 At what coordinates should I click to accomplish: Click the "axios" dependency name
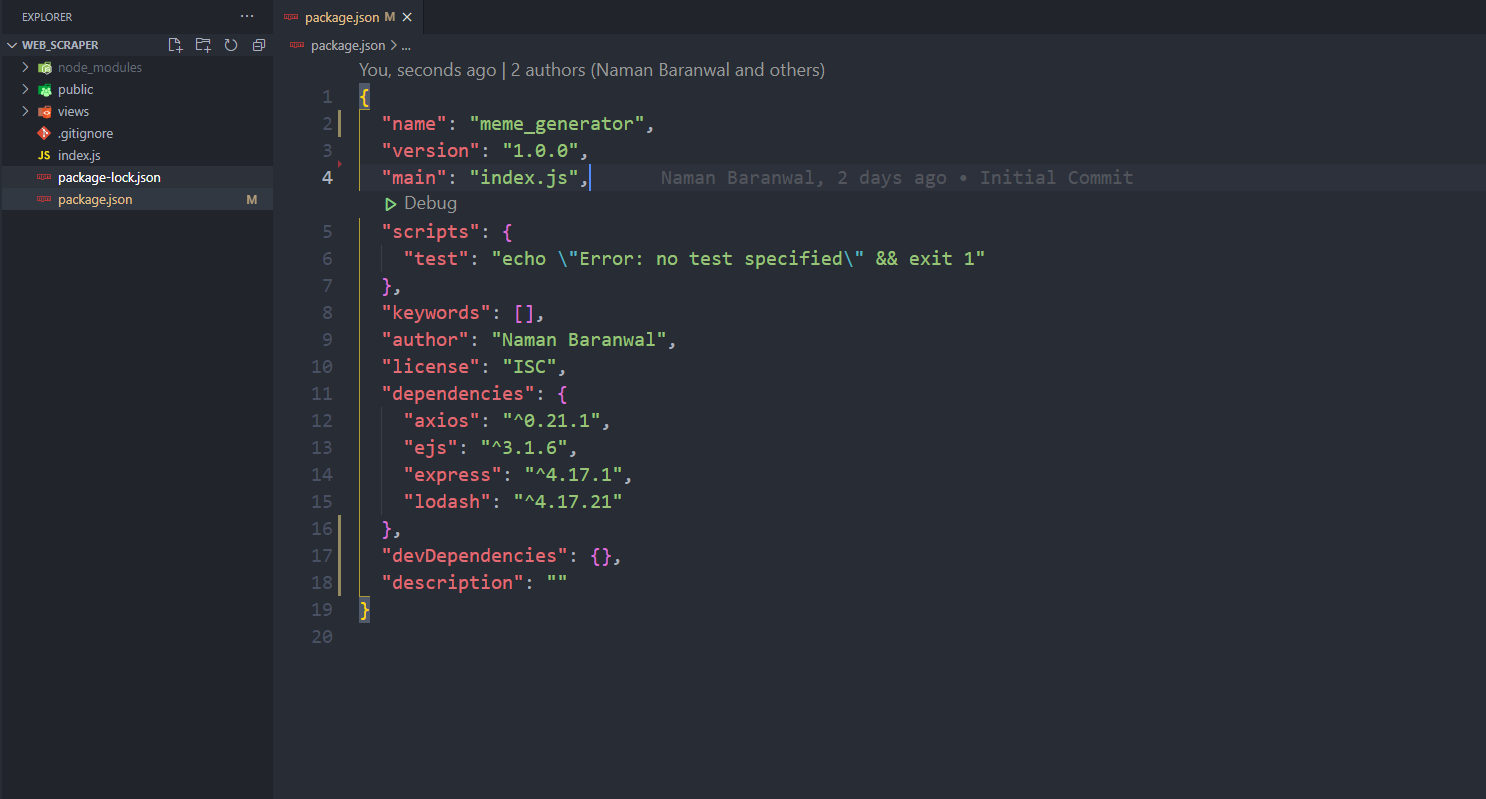coord(442,420)
